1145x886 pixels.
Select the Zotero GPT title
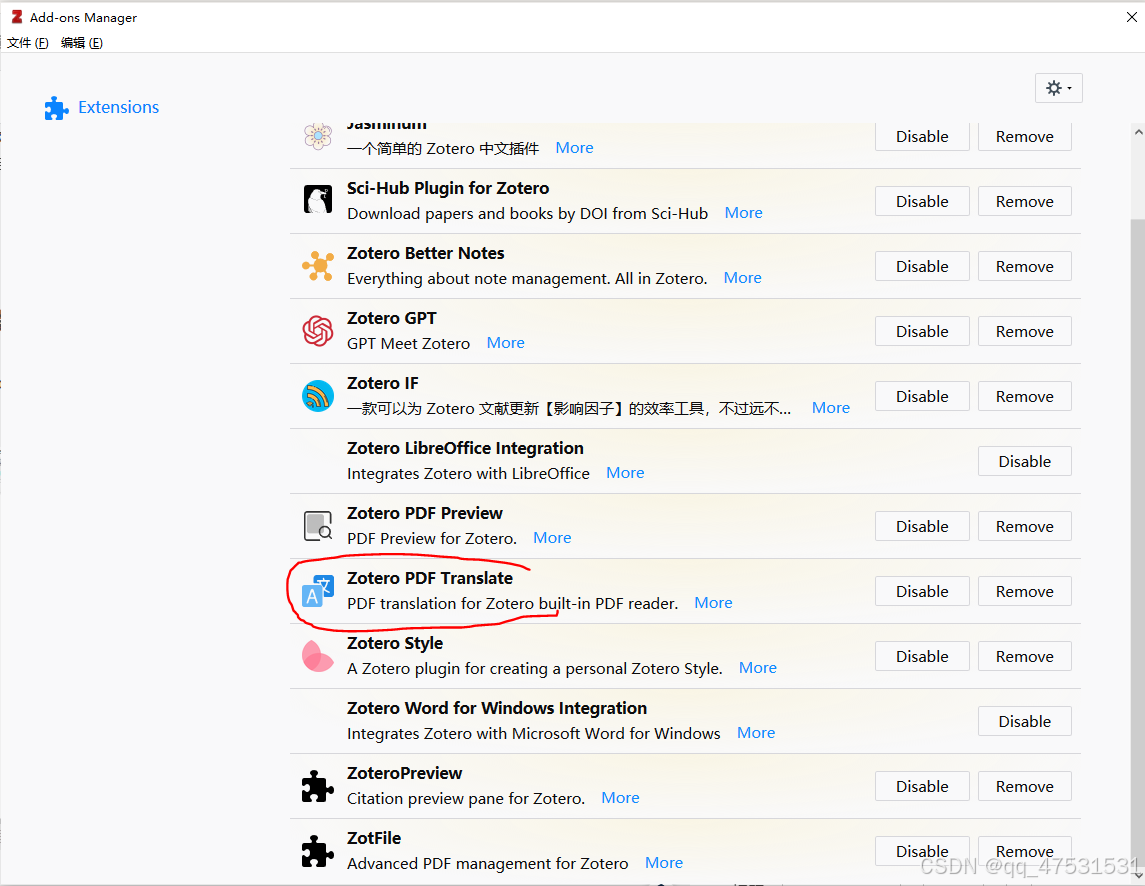[391, 318]
